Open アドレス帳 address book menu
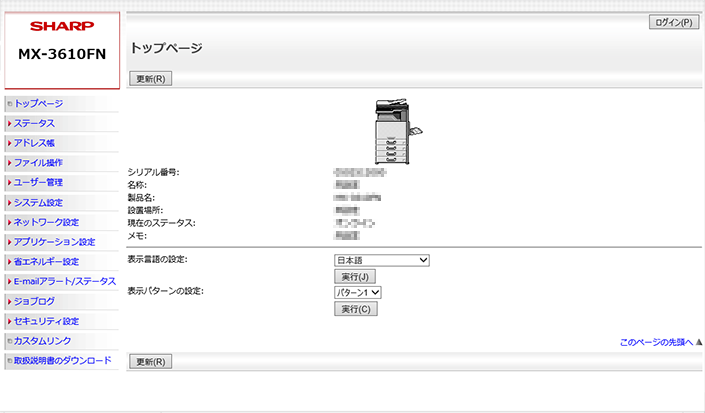This screenshot has width=705, height=413. tap(34, 143)
